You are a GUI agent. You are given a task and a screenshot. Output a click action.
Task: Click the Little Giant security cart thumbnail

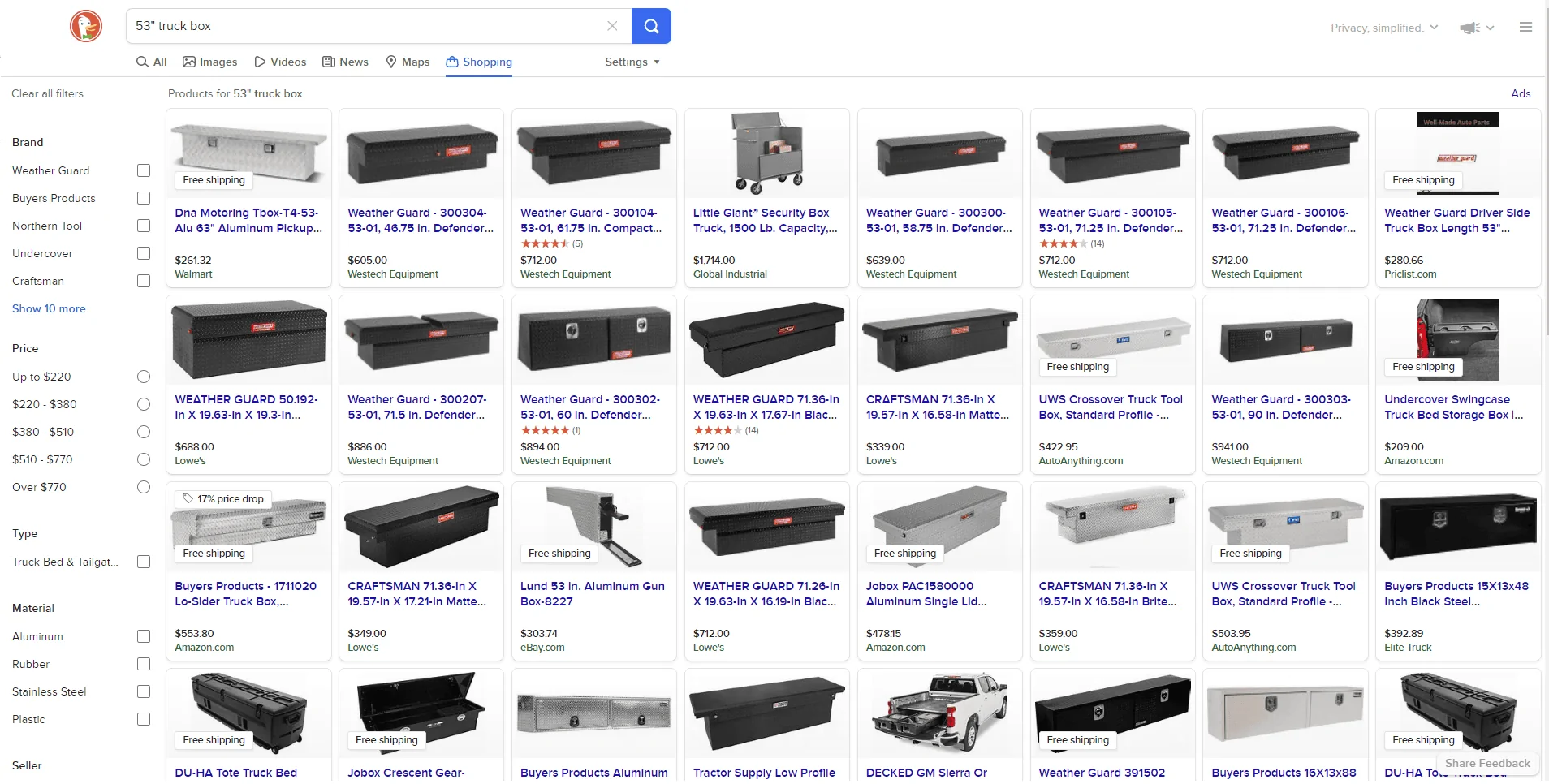tap(767, 153)
